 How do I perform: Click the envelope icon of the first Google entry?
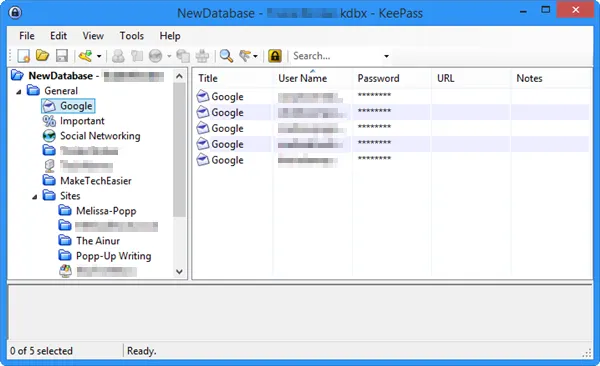point(202,96)
